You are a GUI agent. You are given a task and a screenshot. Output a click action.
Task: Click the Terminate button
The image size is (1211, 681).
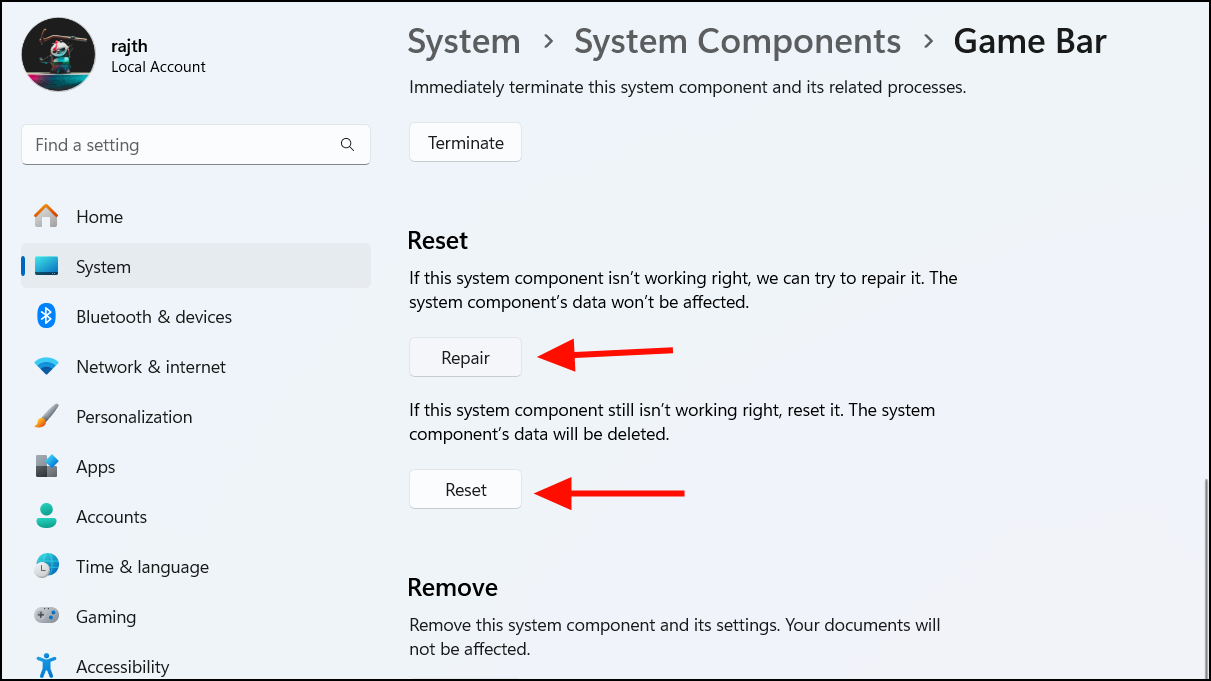[x=465, y=142]
